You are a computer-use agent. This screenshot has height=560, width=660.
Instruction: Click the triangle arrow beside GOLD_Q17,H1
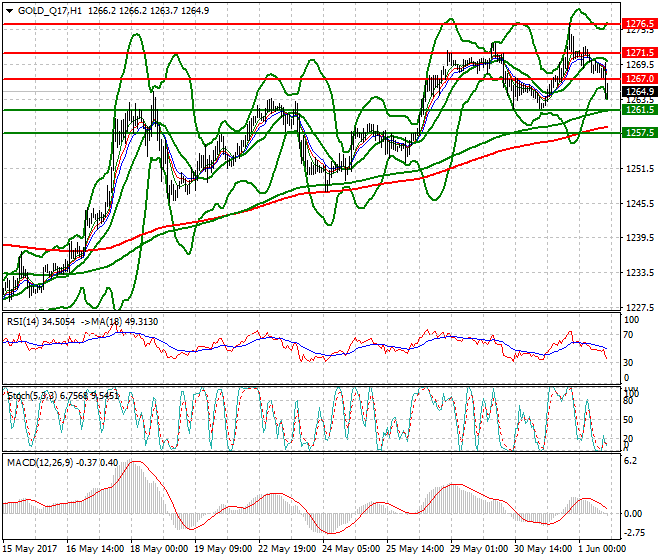[x=9, y=11]
